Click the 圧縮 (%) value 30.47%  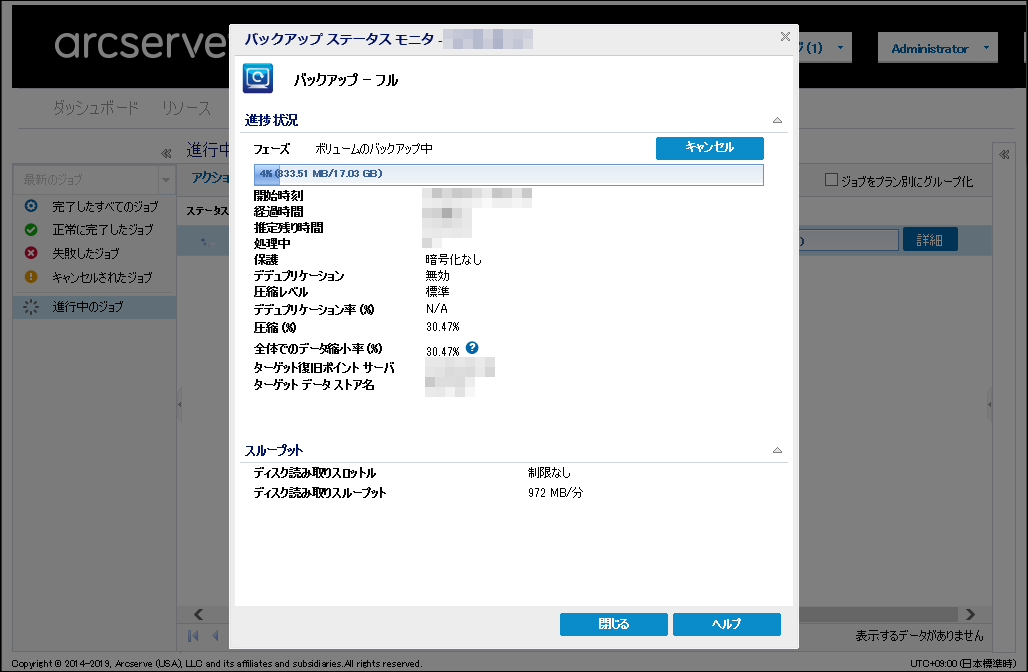(443, 326)
